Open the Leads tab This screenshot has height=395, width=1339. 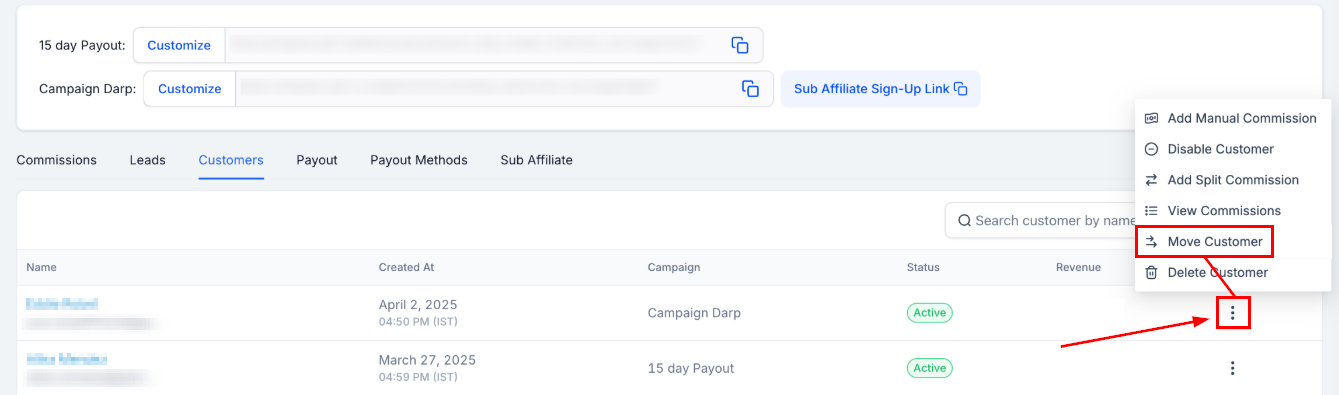[x=148, y=160]
